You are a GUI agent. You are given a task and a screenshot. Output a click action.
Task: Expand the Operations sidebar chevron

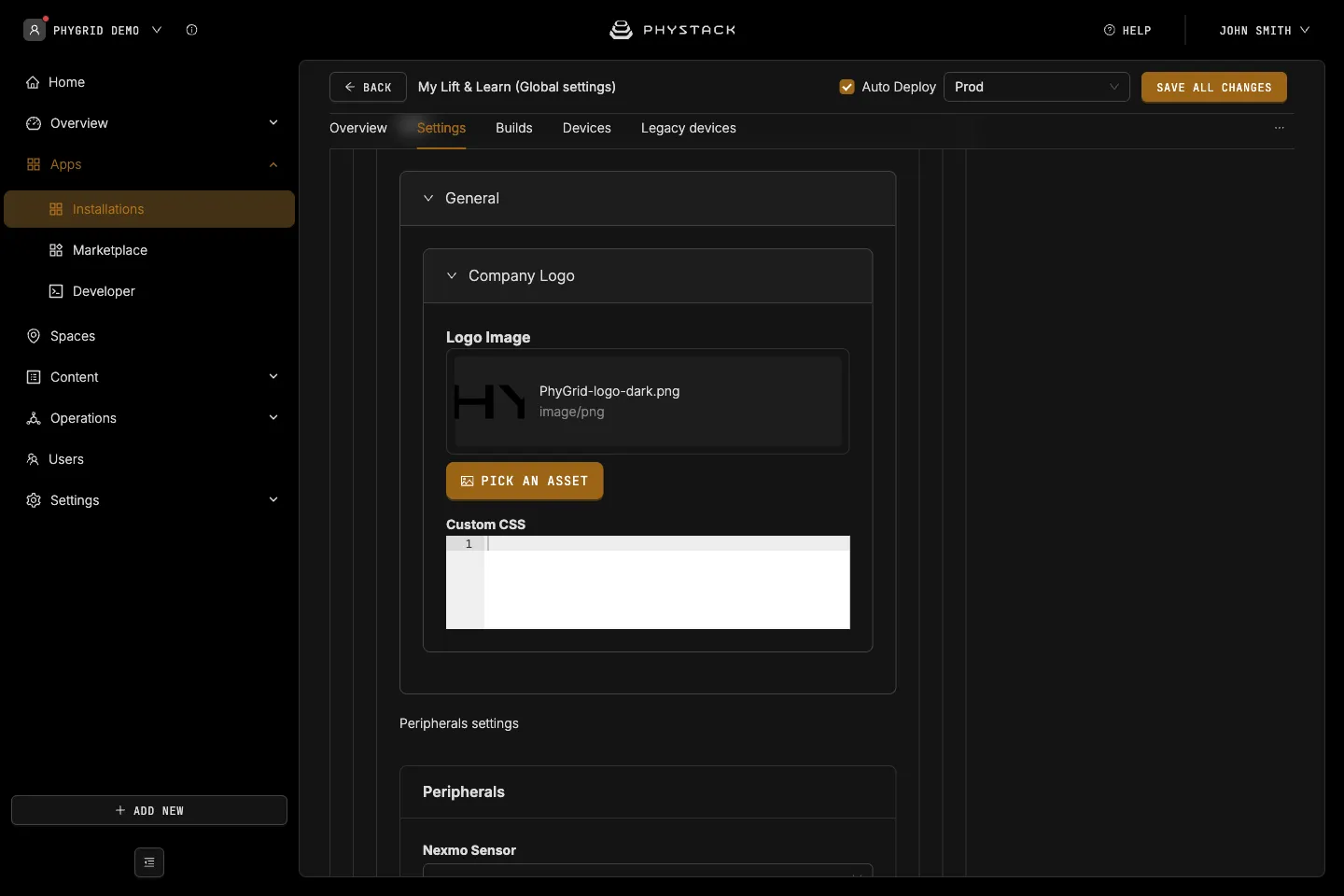pyautogui.click(x=273, y=417)
